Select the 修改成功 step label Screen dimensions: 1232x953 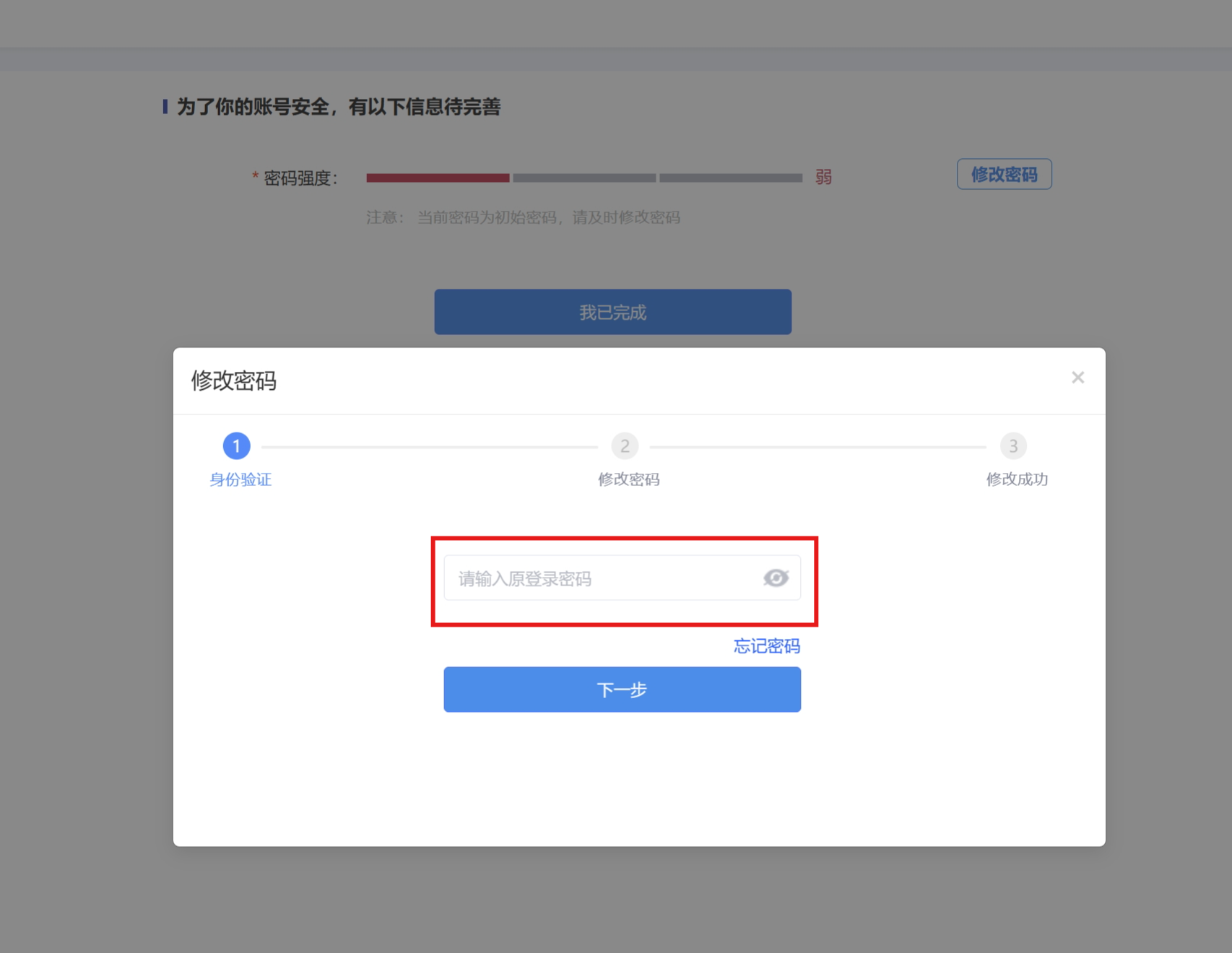pos(1017,479)
